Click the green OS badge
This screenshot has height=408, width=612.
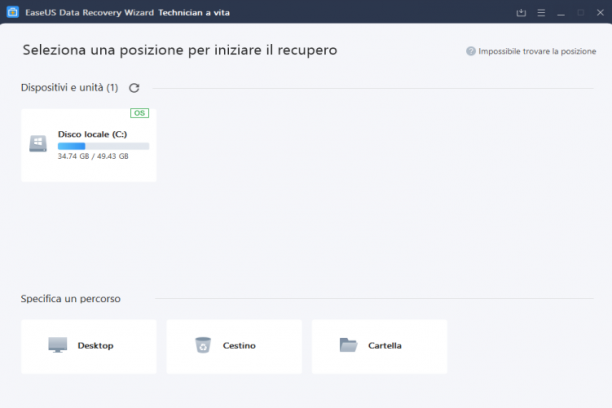coord(139,113)
